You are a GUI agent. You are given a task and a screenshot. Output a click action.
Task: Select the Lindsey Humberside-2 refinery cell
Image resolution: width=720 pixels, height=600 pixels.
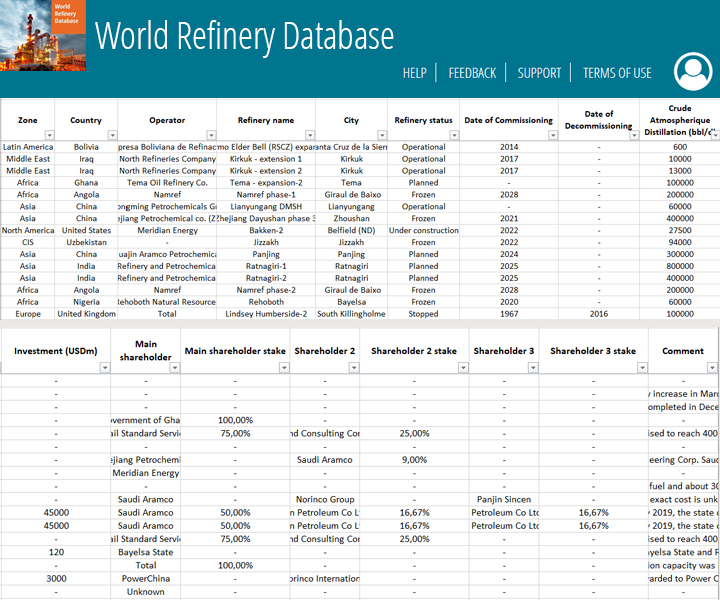point(266,313)
